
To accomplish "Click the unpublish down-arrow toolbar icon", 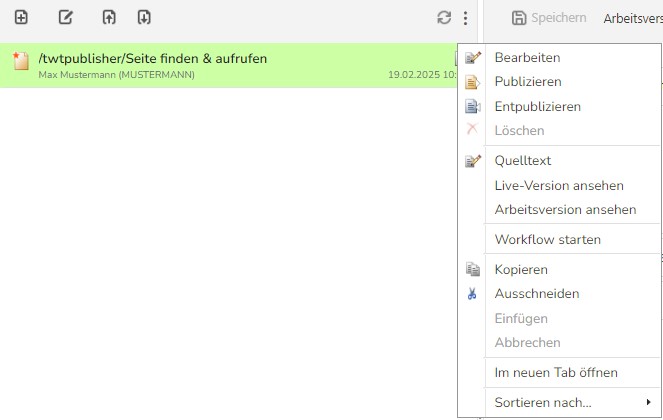I will [x=144, y=17].
